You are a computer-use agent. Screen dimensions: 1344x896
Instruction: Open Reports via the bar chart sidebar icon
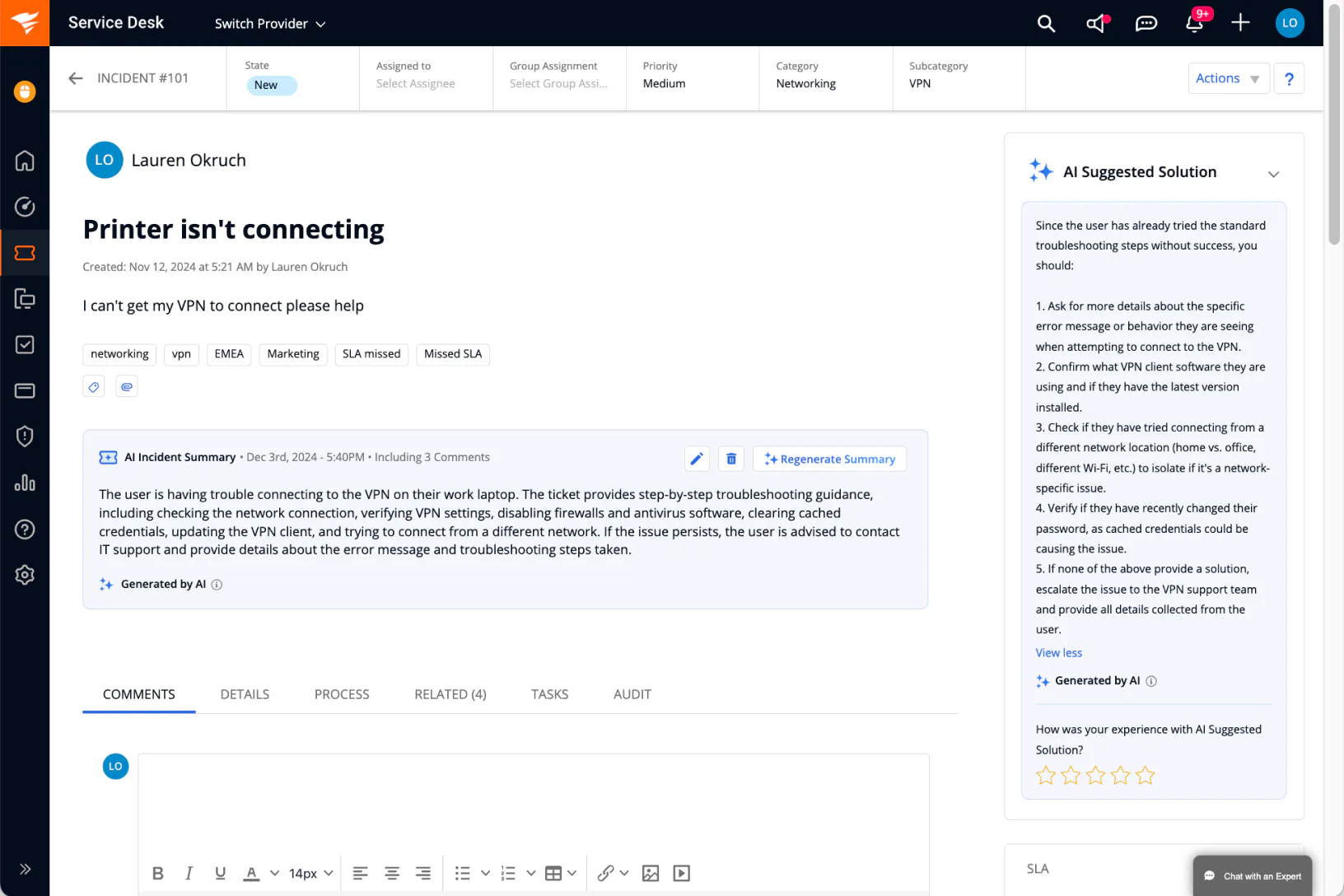25,483
